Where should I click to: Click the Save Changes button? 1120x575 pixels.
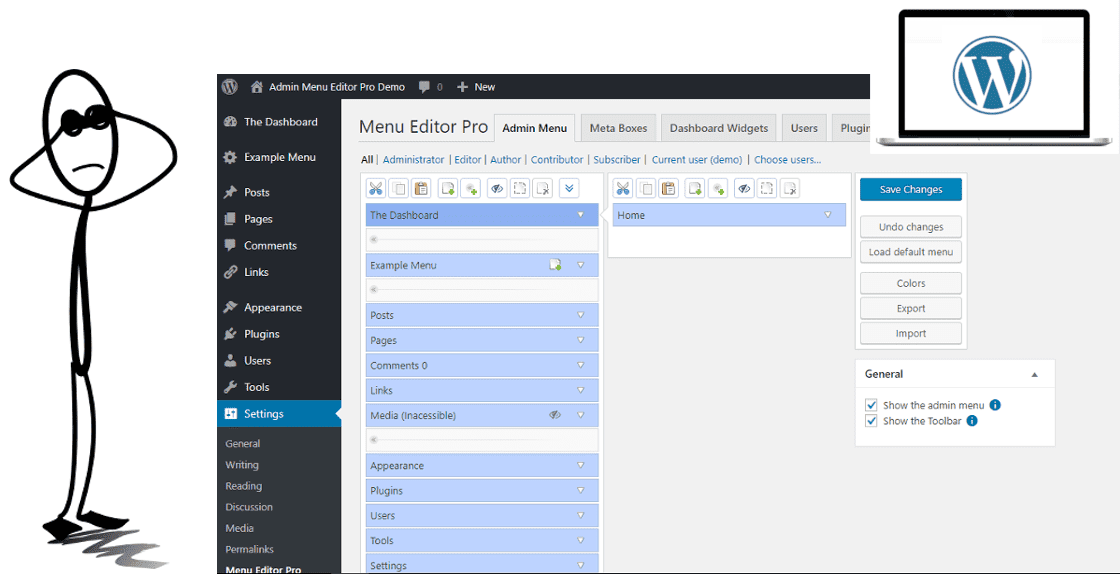[x=911, y=189]
